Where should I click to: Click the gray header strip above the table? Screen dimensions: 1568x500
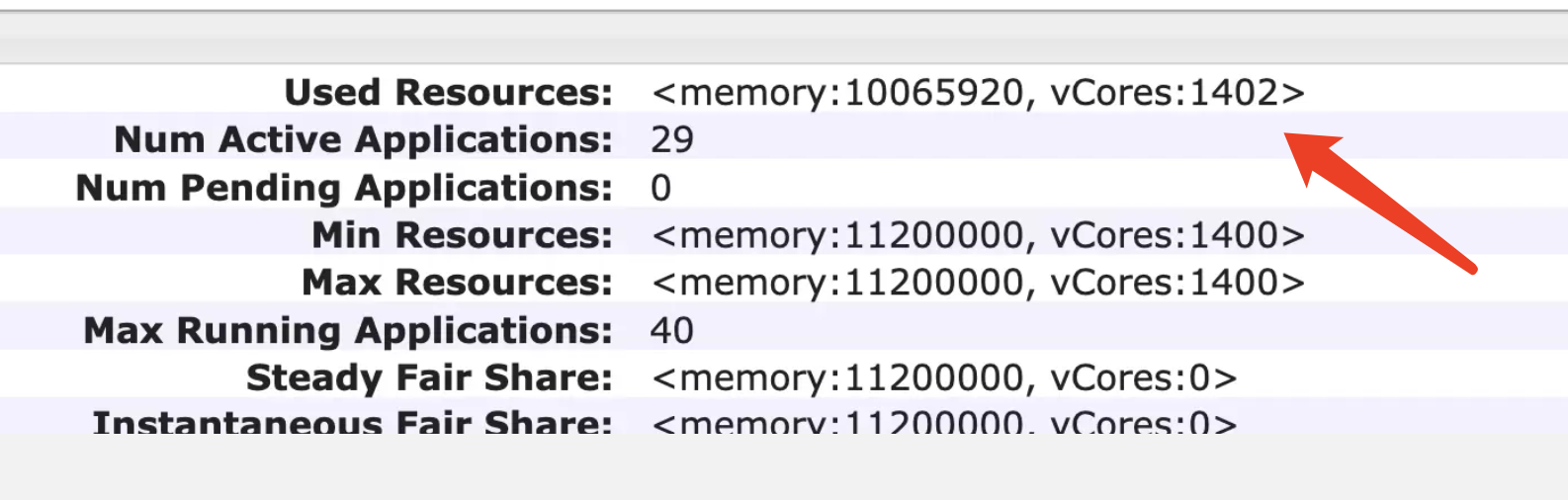(x=784, y=39)
